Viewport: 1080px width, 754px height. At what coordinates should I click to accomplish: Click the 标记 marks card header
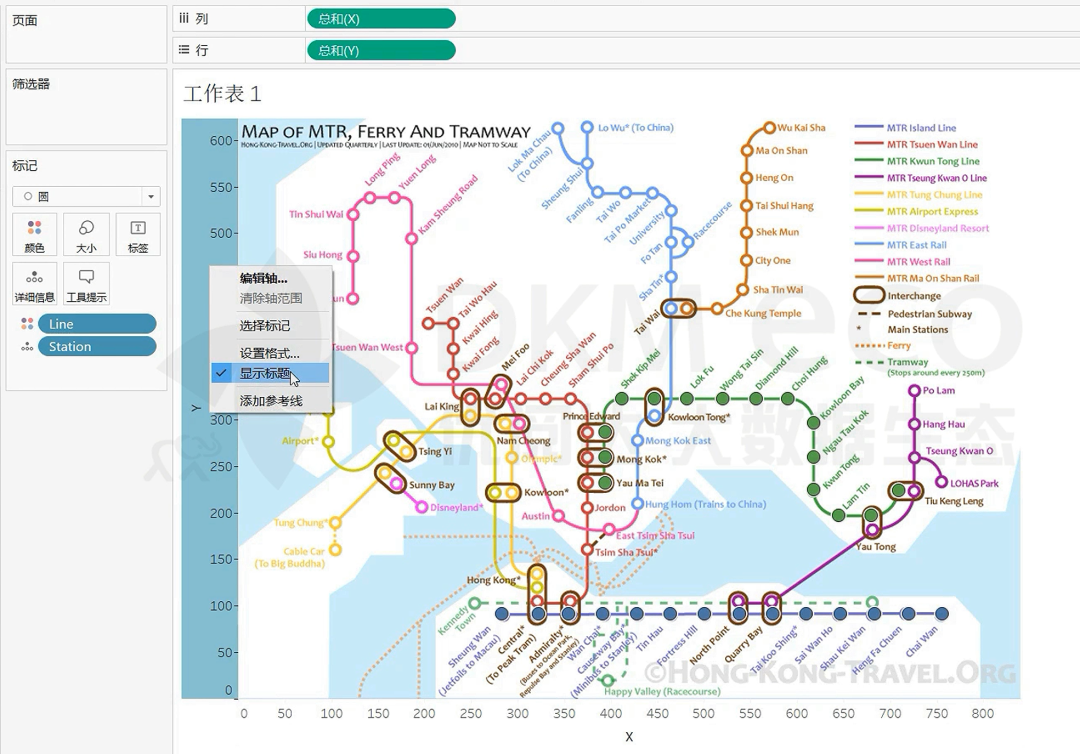click(25, 165)
